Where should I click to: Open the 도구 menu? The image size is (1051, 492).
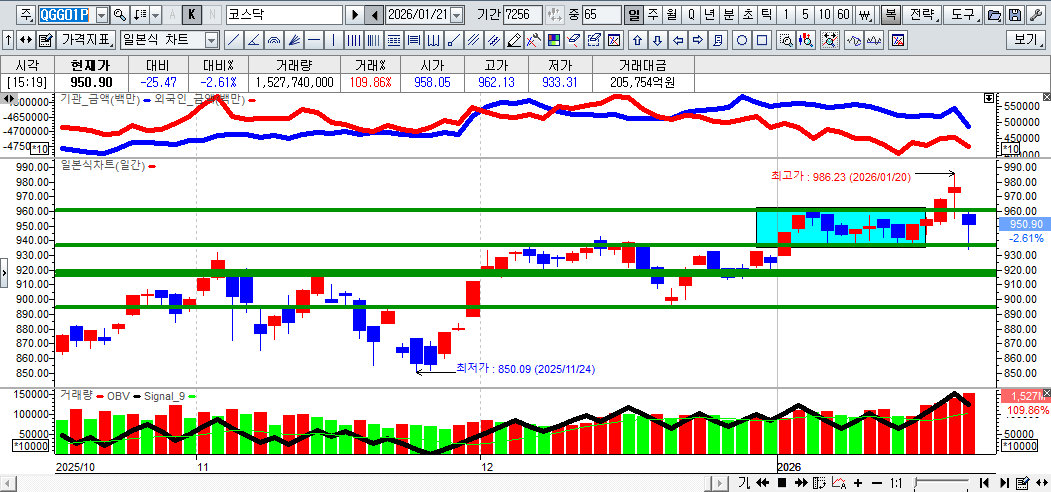963,15
